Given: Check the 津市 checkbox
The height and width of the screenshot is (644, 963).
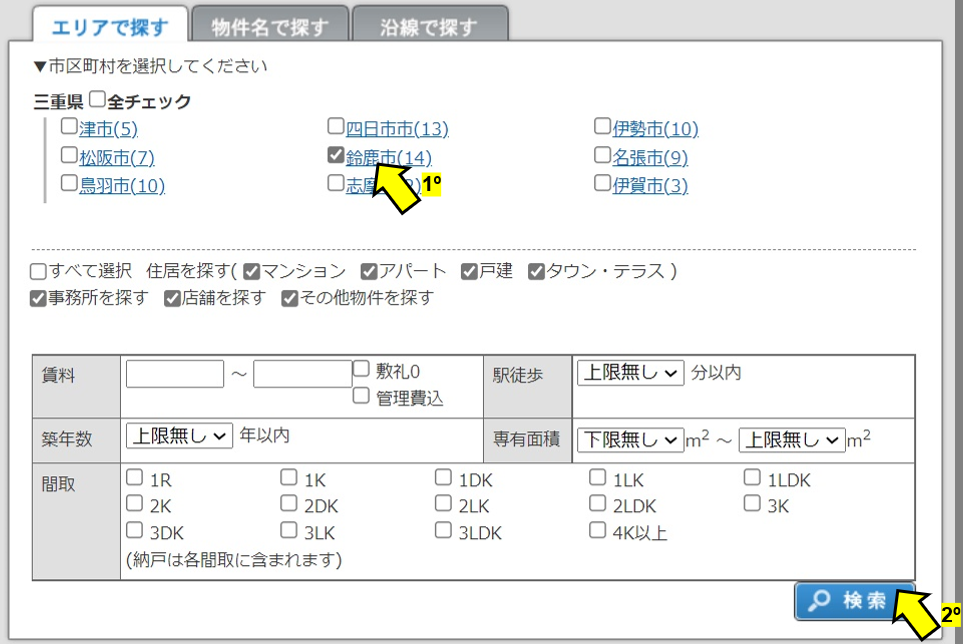Looking at the screenshot, I should [x=69, y=127].
